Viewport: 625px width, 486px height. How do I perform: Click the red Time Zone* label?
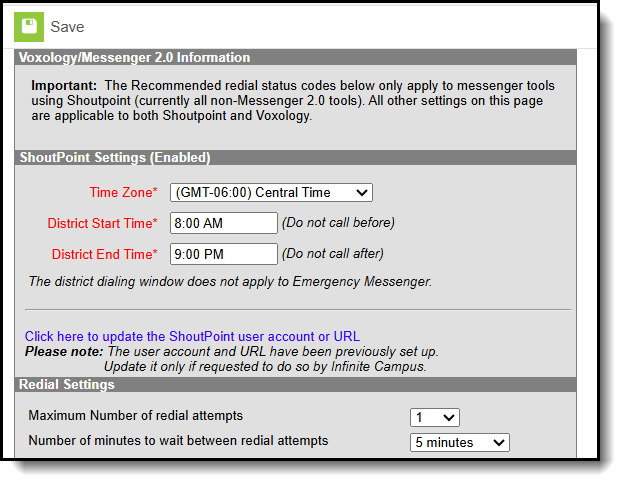click(123, 193)
